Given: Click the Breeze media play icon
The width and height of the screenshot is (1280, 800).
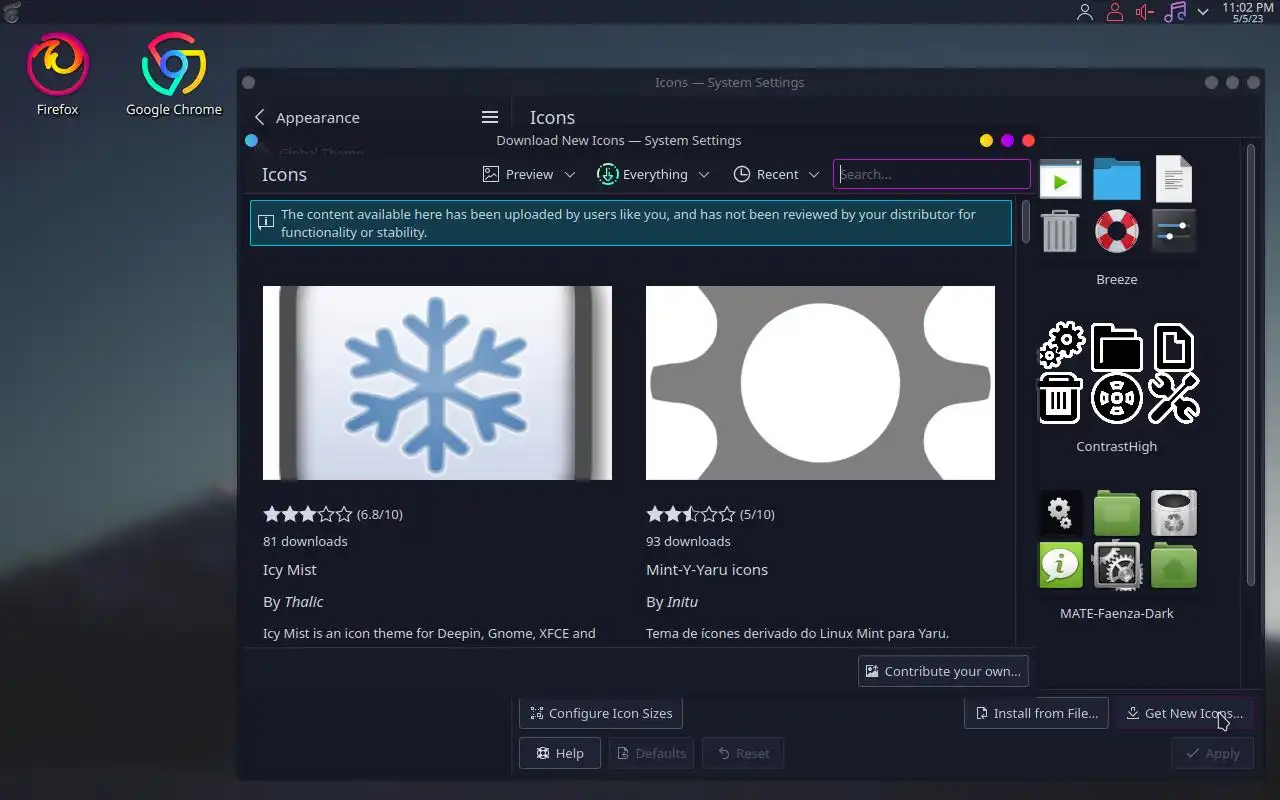Looking at the screenshot, I should [x=1060, y=180].
